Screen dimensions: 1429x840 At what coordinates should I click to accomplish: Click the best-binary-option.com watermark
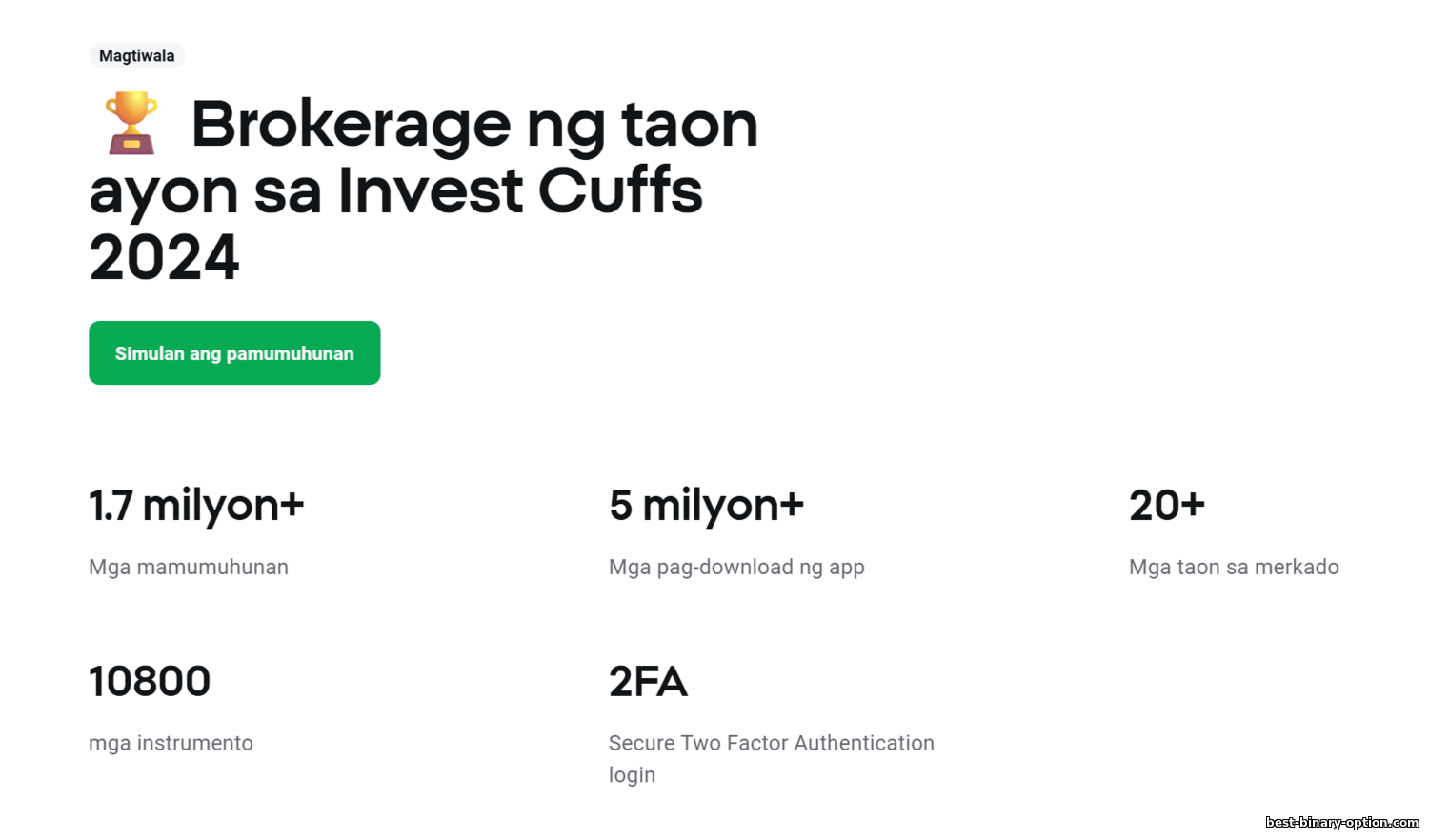[1341, 822]
